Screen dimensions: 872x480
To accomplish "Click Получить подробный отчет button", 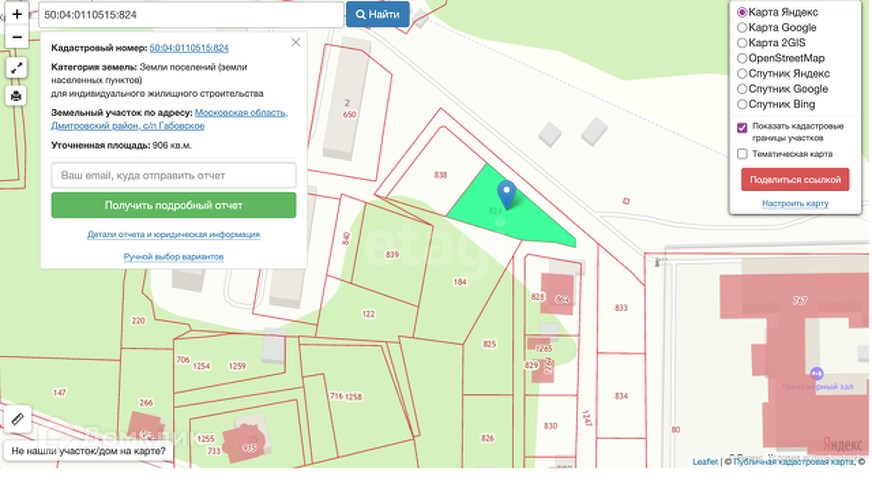I will pos(174,205).
